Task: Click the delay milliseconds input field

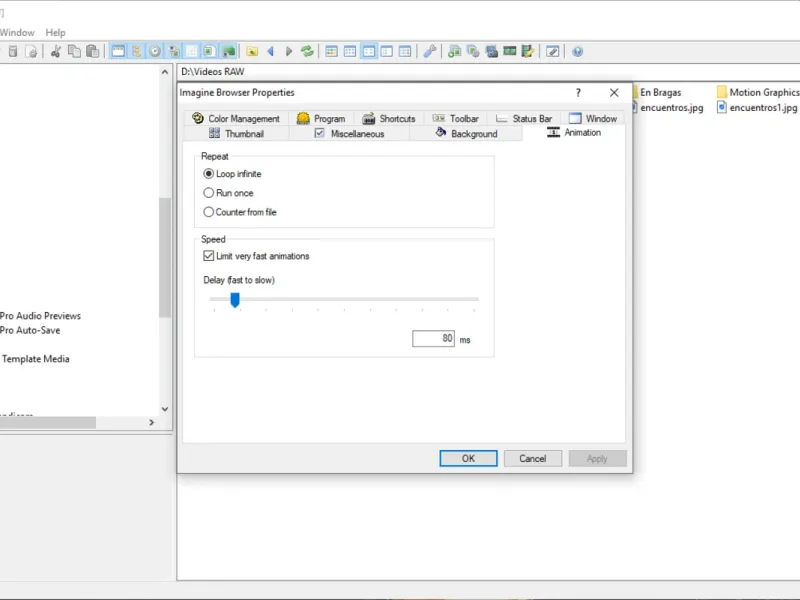Action: pyautogui.click(x=433, y=339)
